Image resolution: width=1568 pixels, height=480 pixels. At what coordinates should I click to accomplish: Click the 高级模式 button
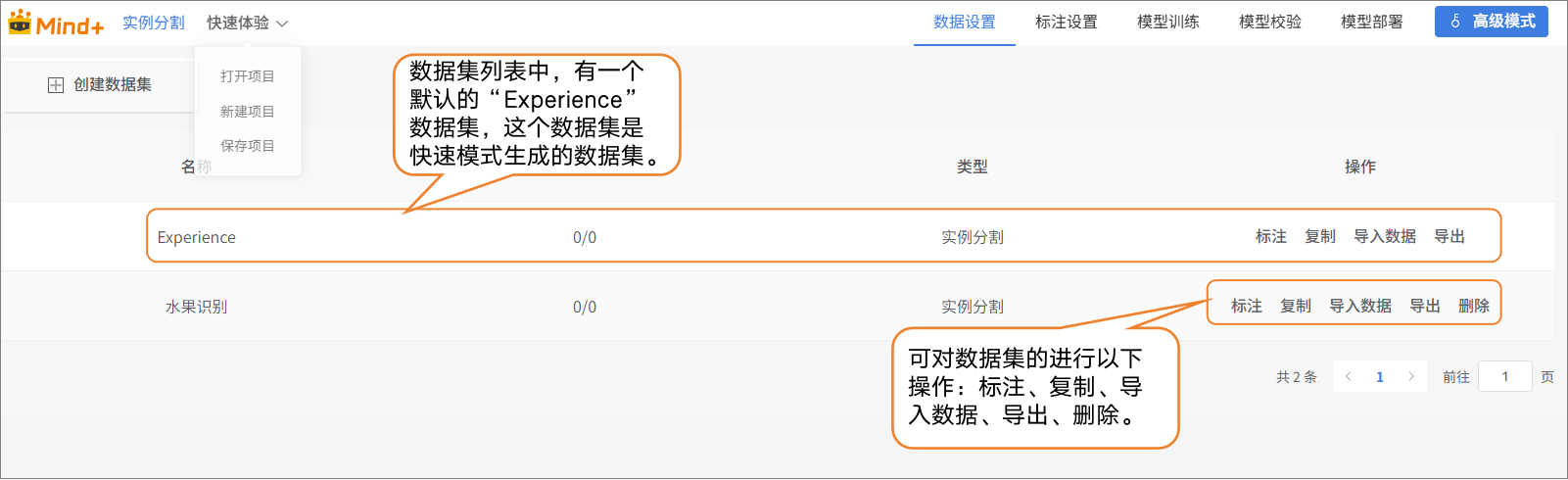pyautogui.click(x=1491, y=22)
